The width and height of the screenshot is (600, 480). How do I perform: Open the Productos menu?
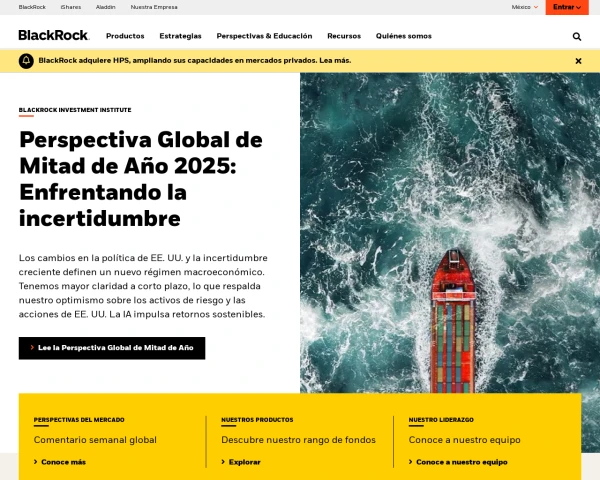click(x=125, y=36)
